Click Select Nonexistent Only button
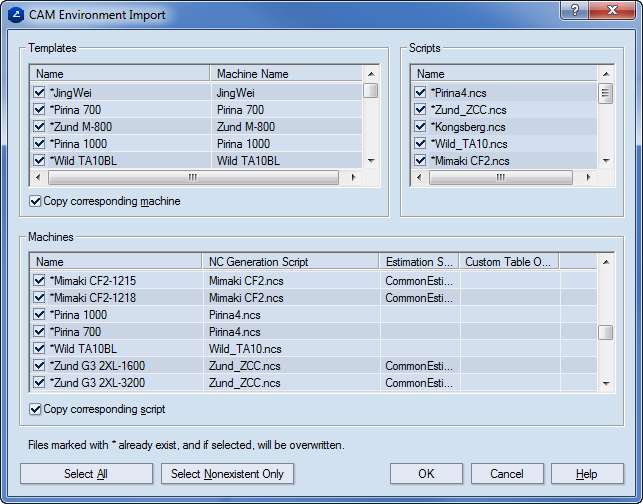This screenshot has height=504, width=643. pyautogui.click(x=228, y=474)
